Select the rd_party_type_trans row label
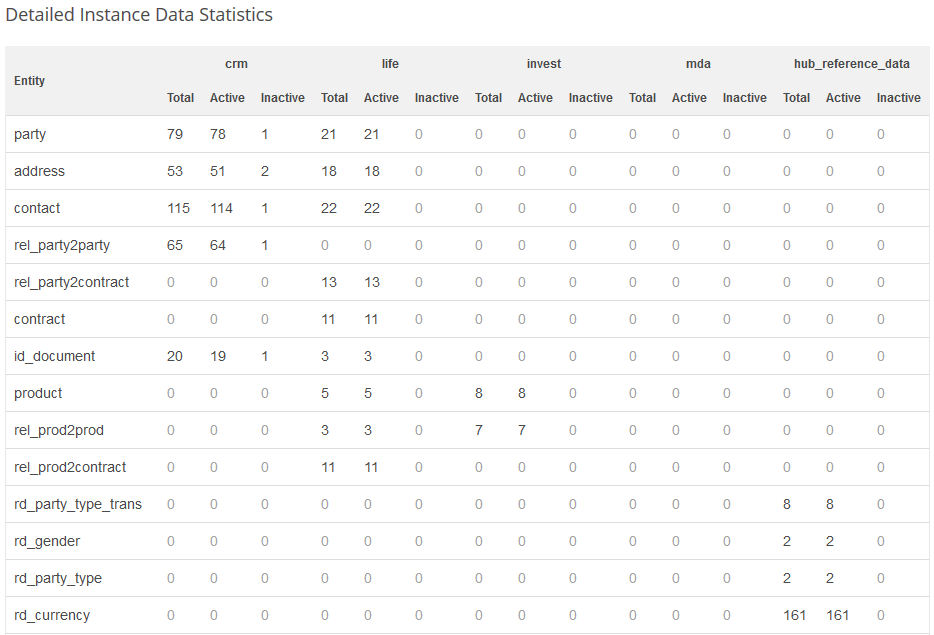 point(78,504)
